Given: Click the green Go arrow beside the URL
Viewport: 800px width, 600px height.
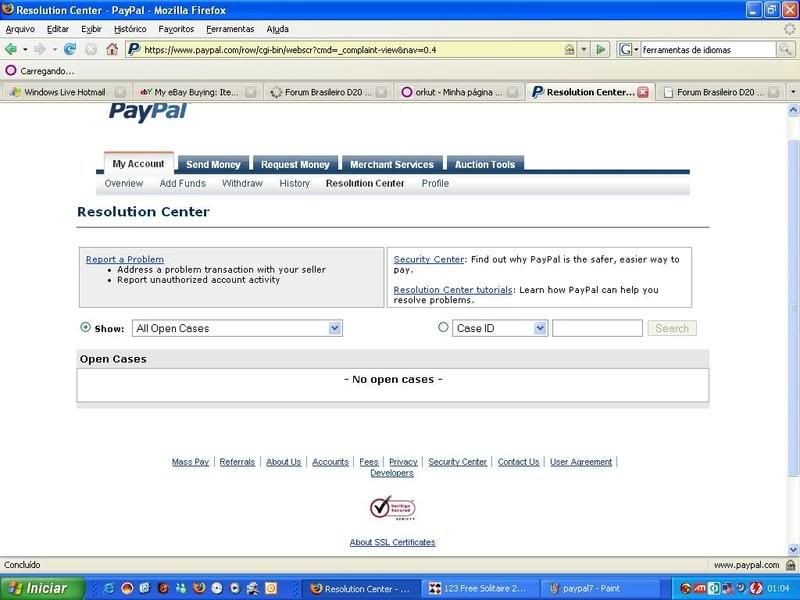Looking at the screenshot, I should coord(601,49).
